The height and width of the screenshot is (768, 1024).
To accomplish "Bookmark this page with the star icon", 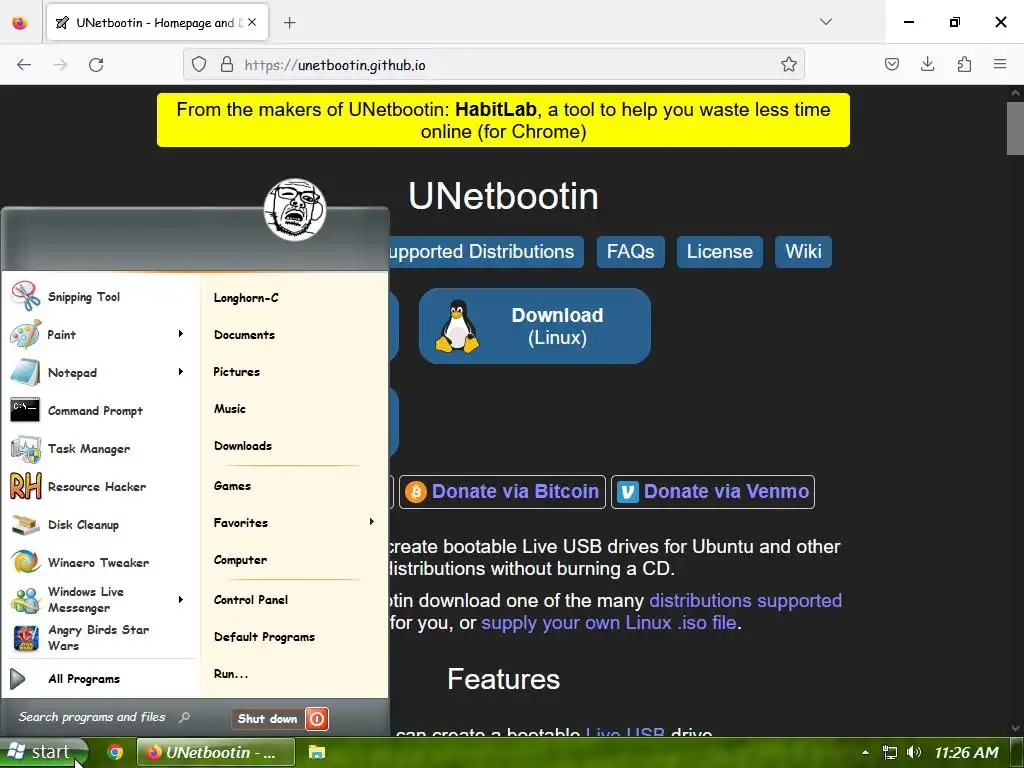I will point(789,64).
